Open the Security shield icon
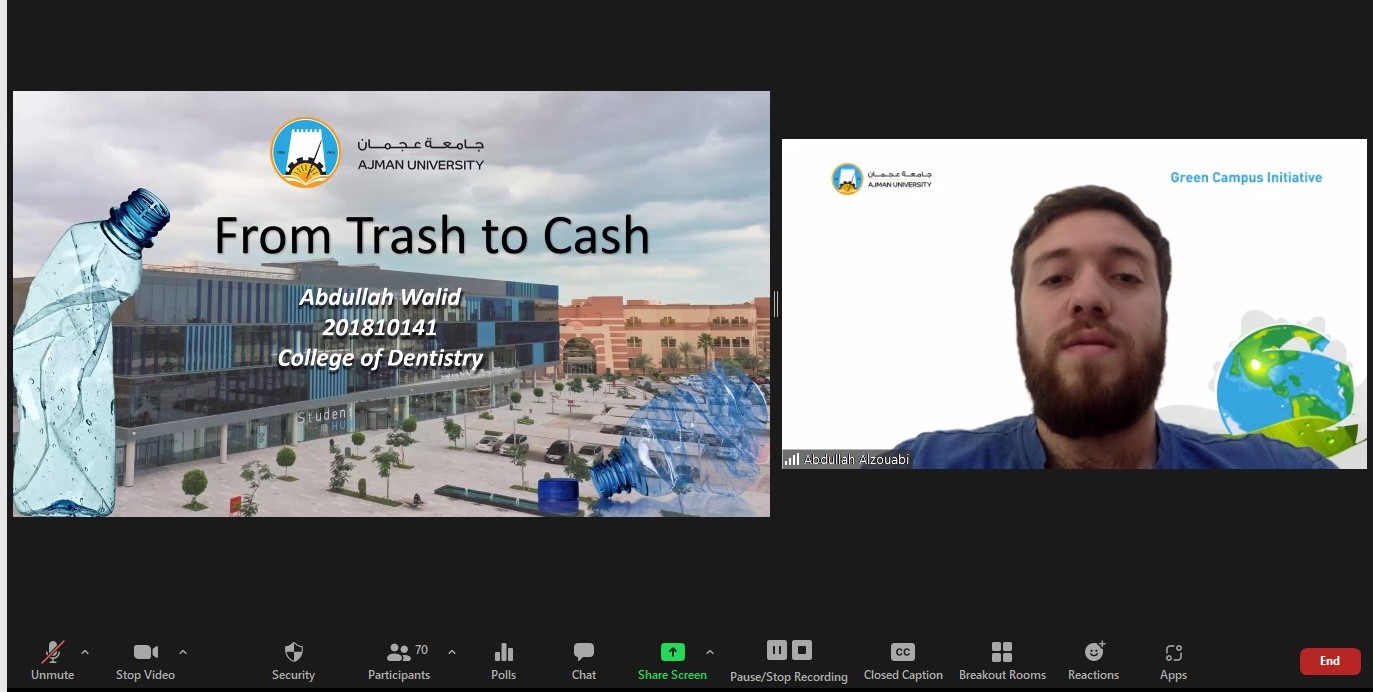 (x=293, y=653)
